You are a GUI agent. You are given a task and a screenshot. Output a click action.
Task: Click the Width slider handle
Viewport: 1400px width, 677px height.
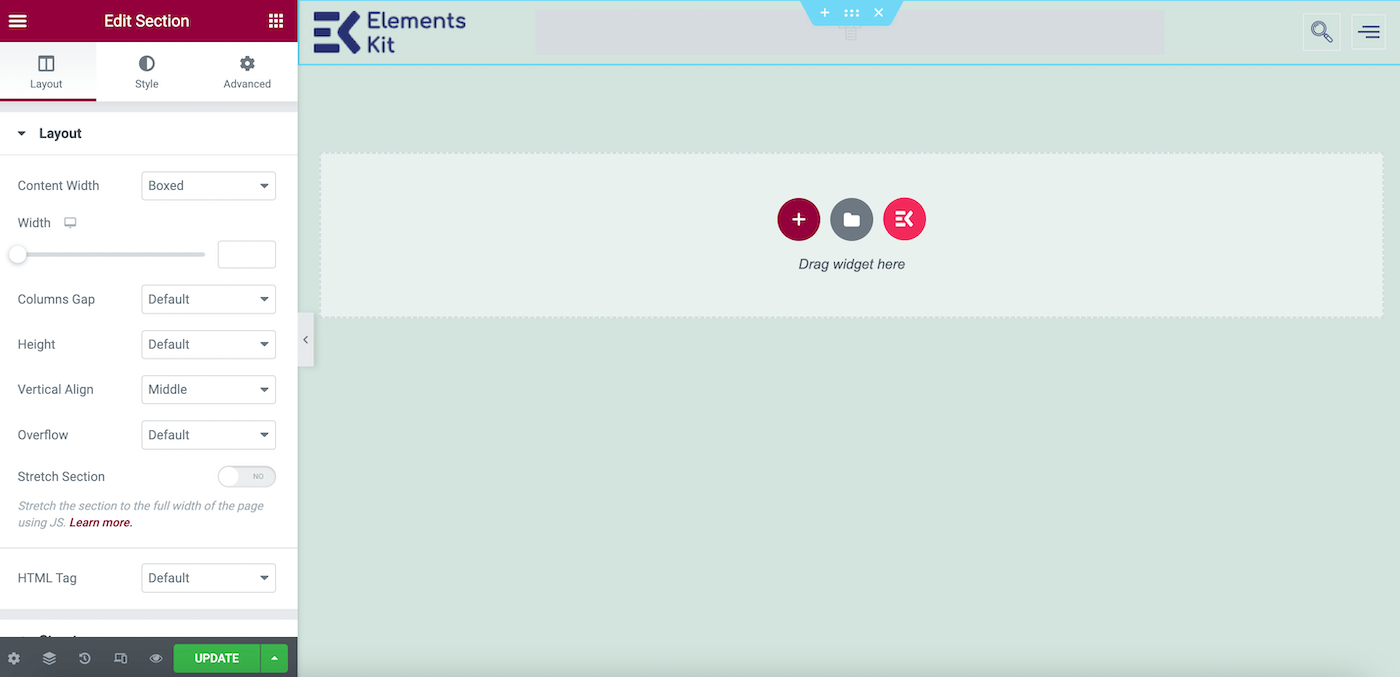[x=18, y=254]
